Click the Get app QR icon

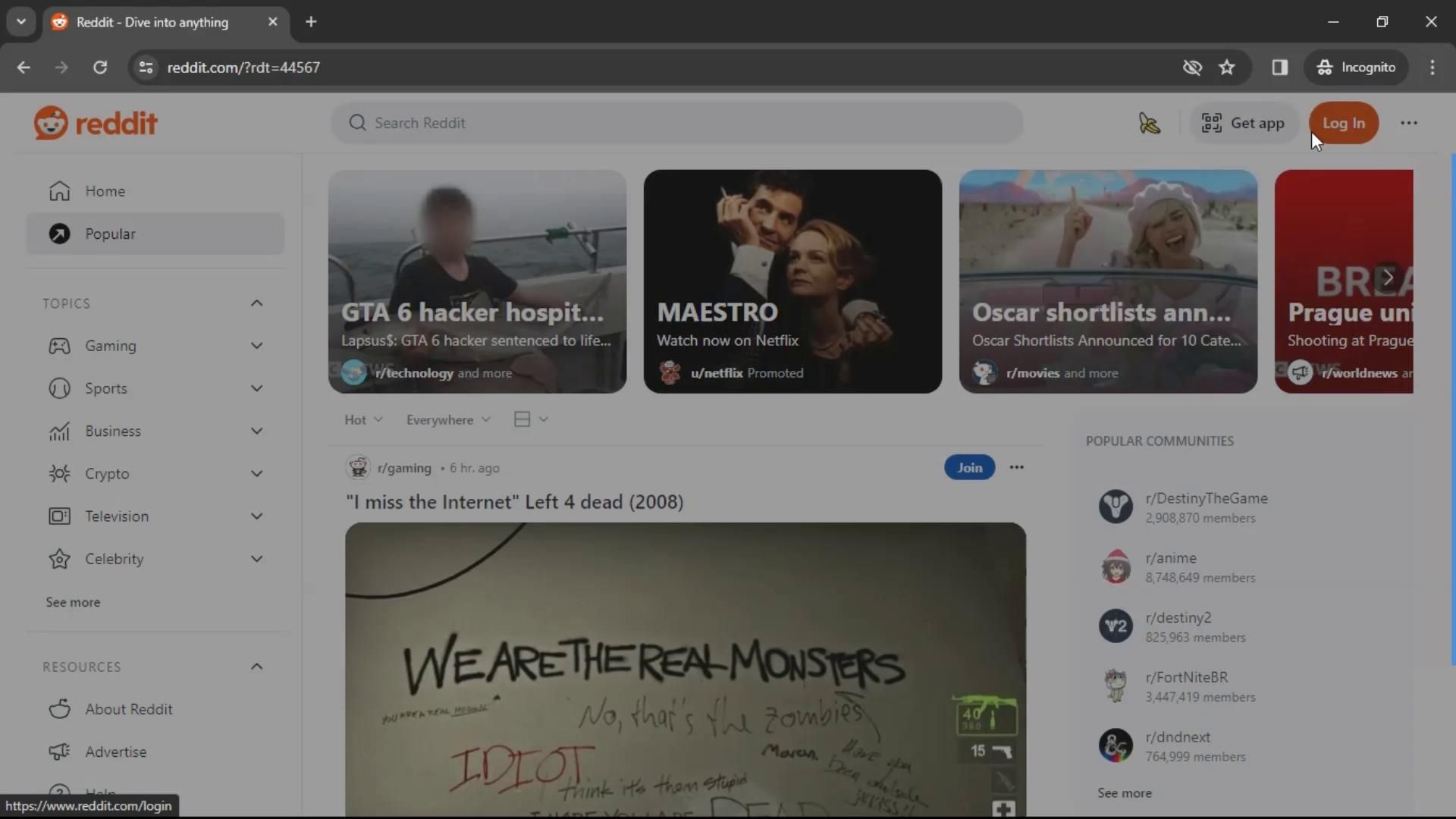point(1211,123)
